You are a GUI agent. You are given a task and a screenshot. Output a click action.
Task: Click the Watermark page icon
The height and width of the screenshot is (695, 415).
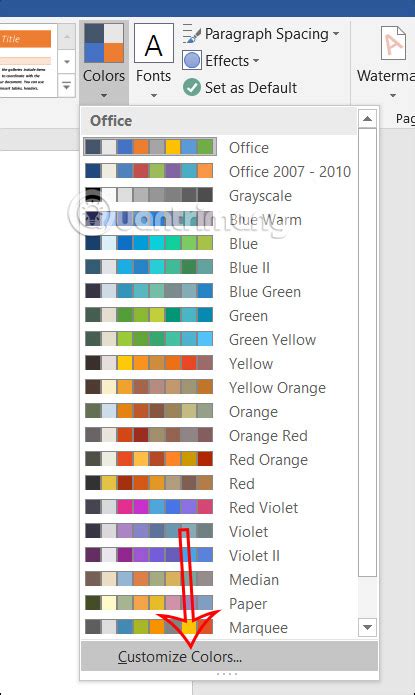point(393,43)
